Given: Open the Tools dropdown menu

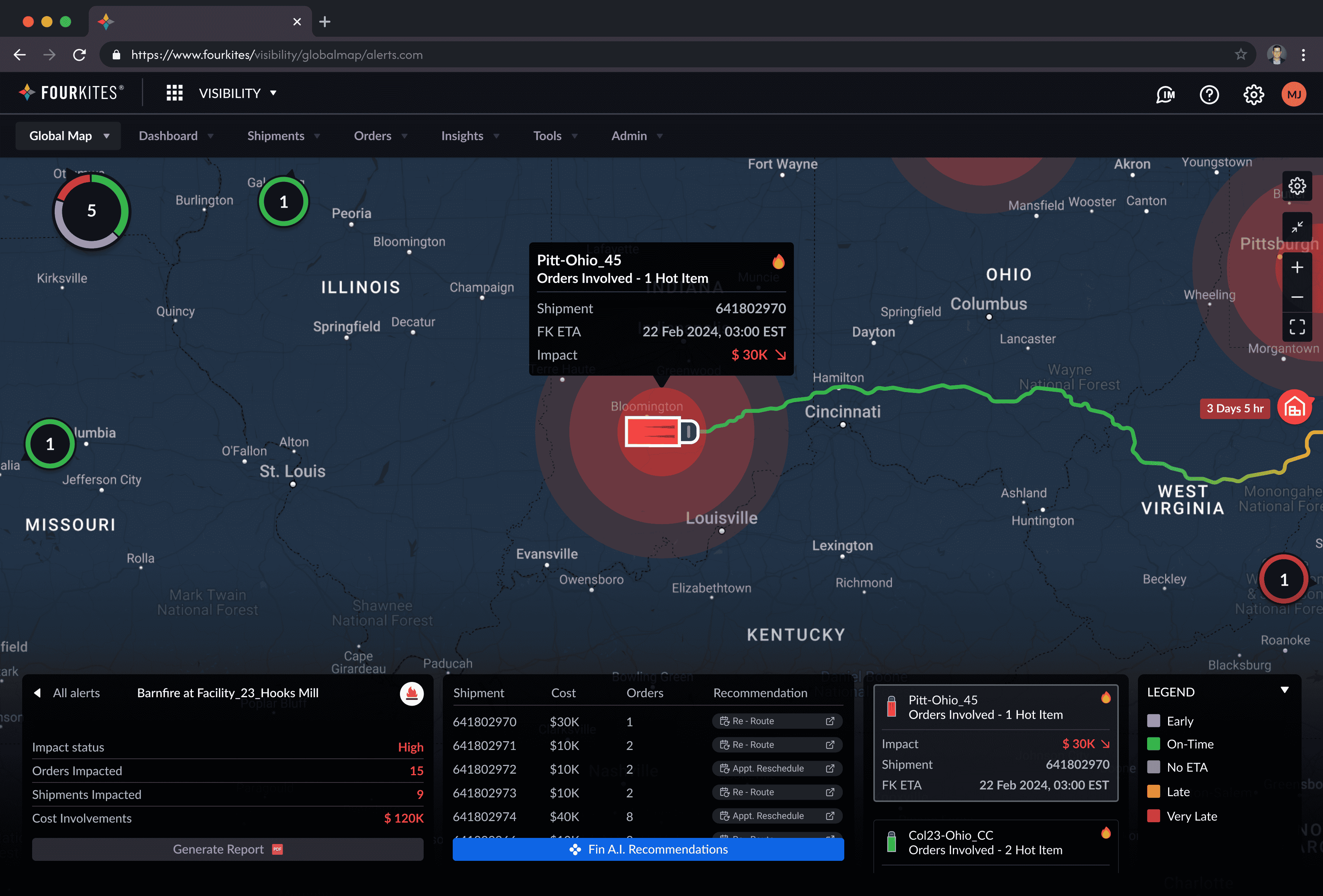Looking at the screenshot, I should point(555,136).
